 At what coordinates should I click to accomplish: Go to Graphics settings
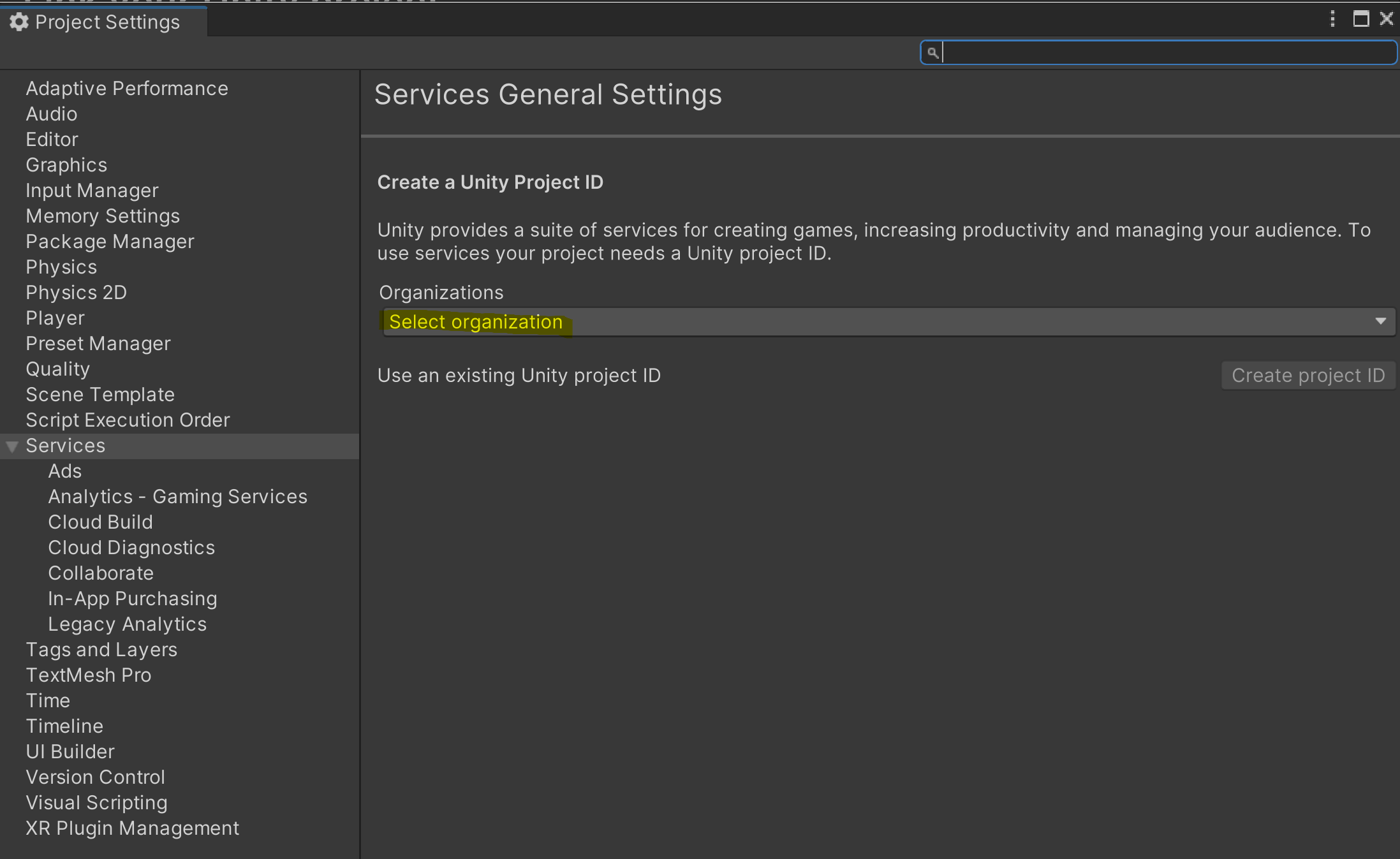point(66,165)
